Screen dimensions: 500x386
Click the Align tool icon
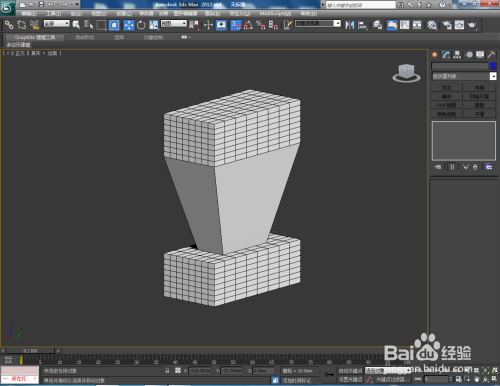coord(362,25)
